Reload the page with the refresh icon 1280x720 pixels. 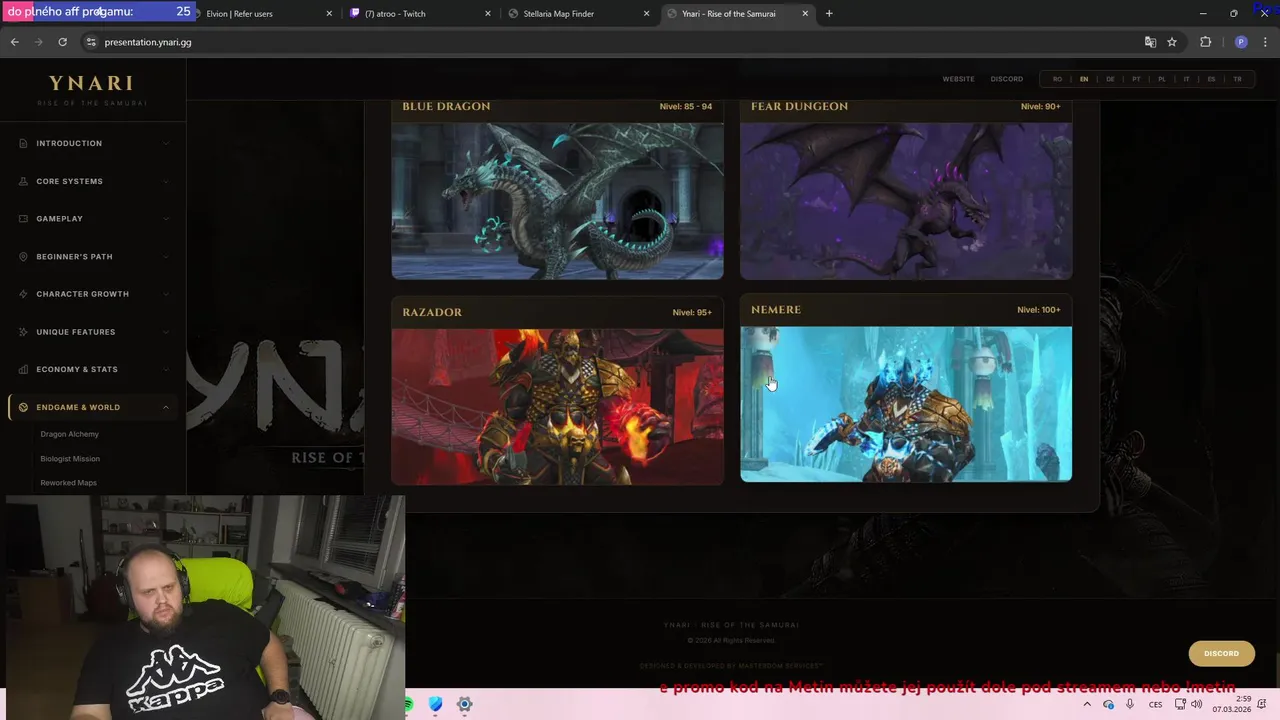pyautogui.click(x=62, y=42)
